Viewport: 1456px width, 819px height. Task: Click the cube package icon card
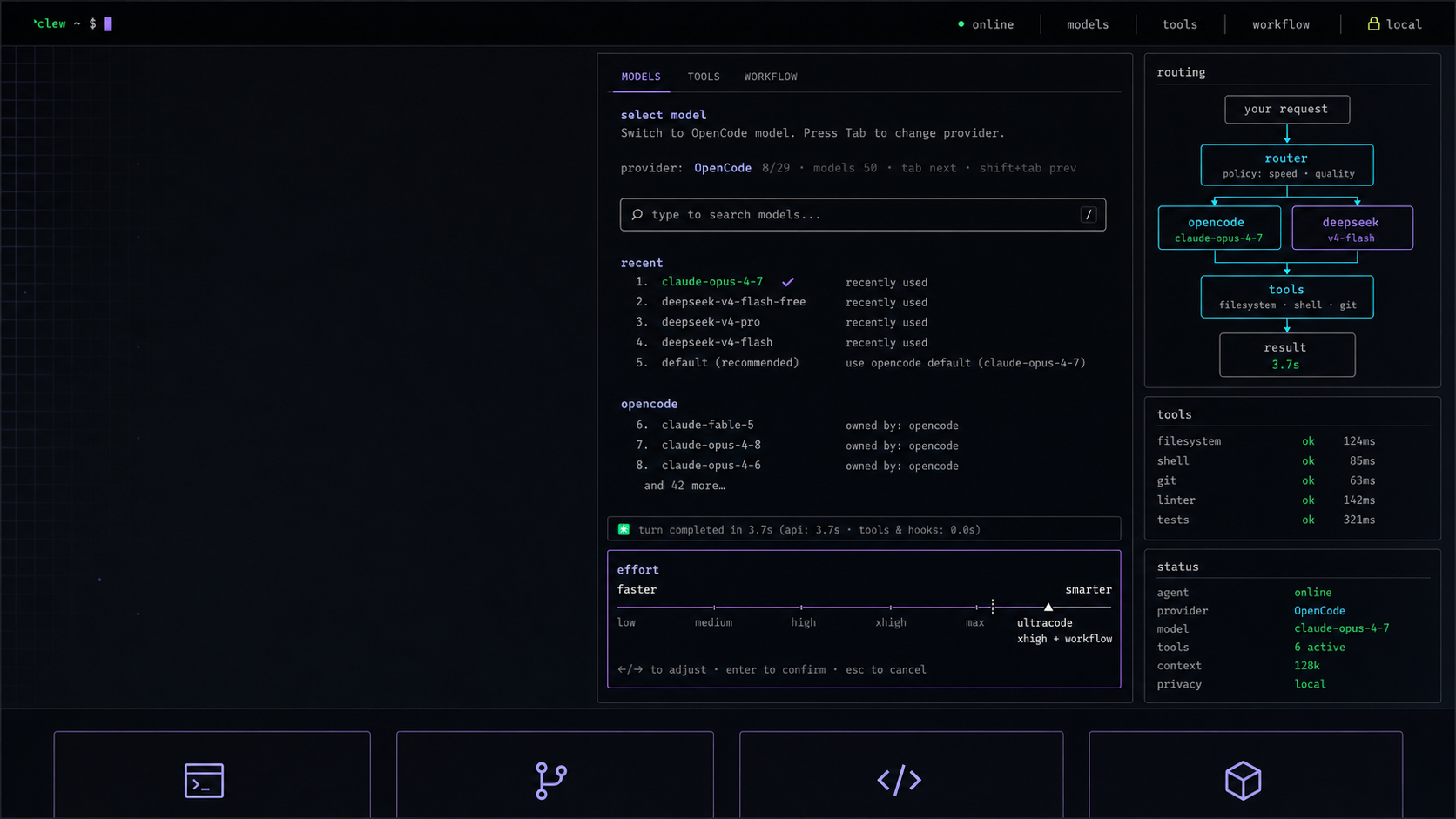tap(1245, 775)
